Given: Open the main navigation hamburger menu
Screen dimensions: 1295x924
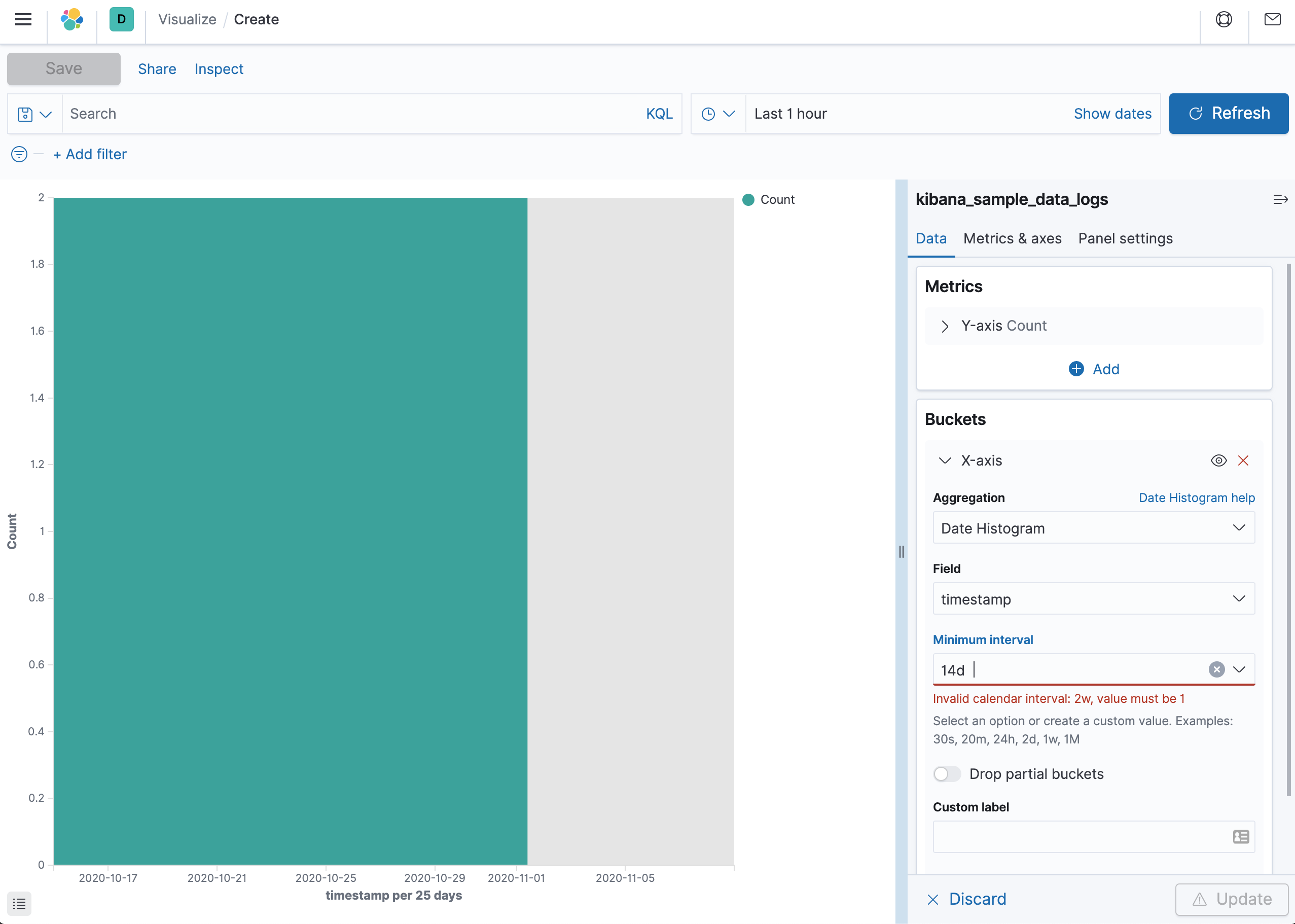Looking at the screenshot, I should coord(23,19).
